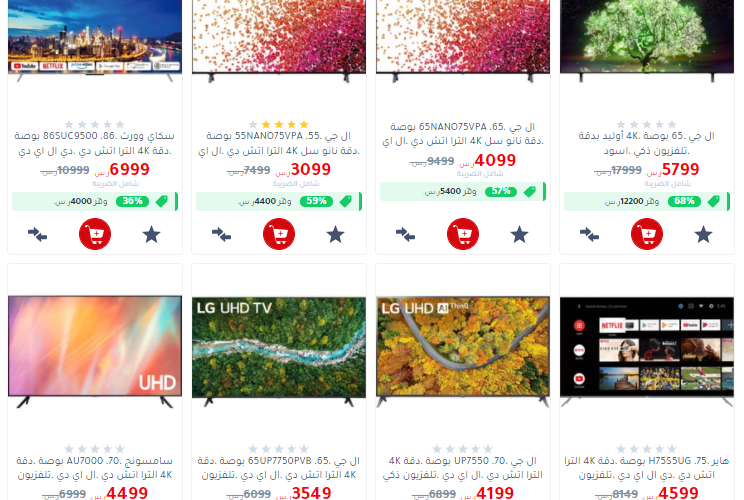Add LG 55NANO75VPA TV to cart
The height and width of the screenshot is (500, 744).
click(279, 234)
